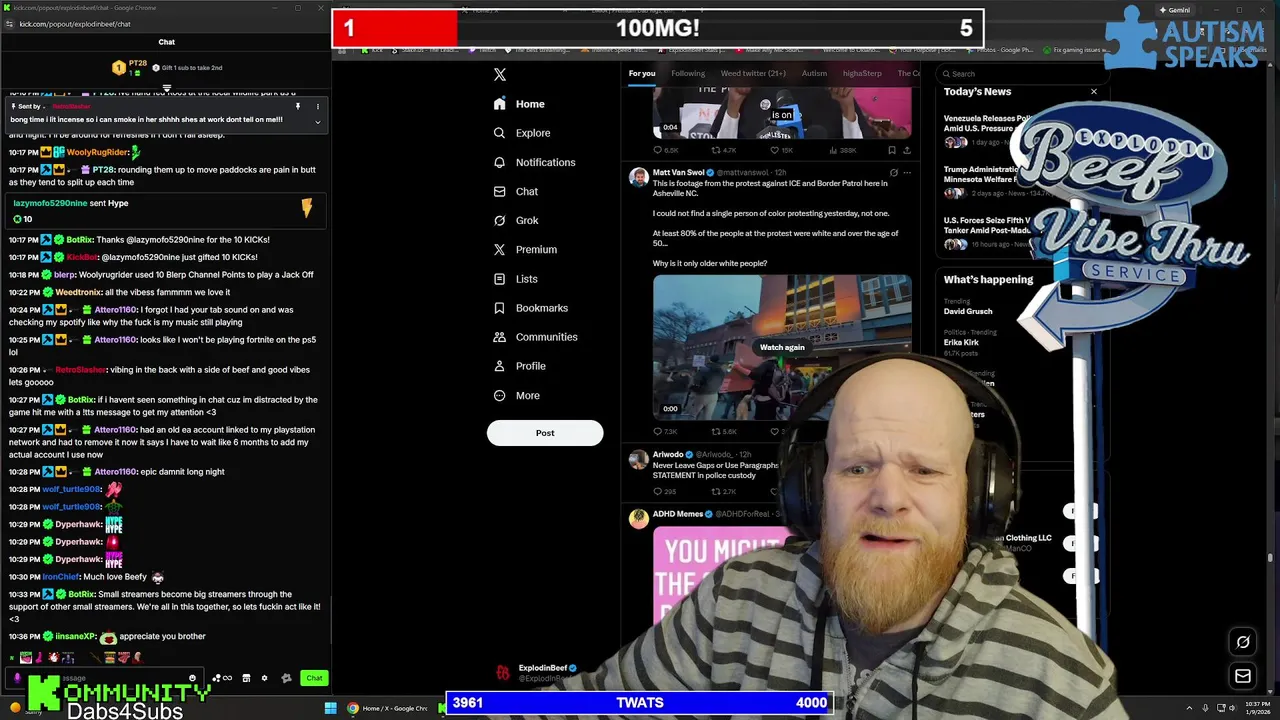Screen dimensions: 1280x720
Task: Open the Kick chat shop icon
Action: [x=245, y=678]
